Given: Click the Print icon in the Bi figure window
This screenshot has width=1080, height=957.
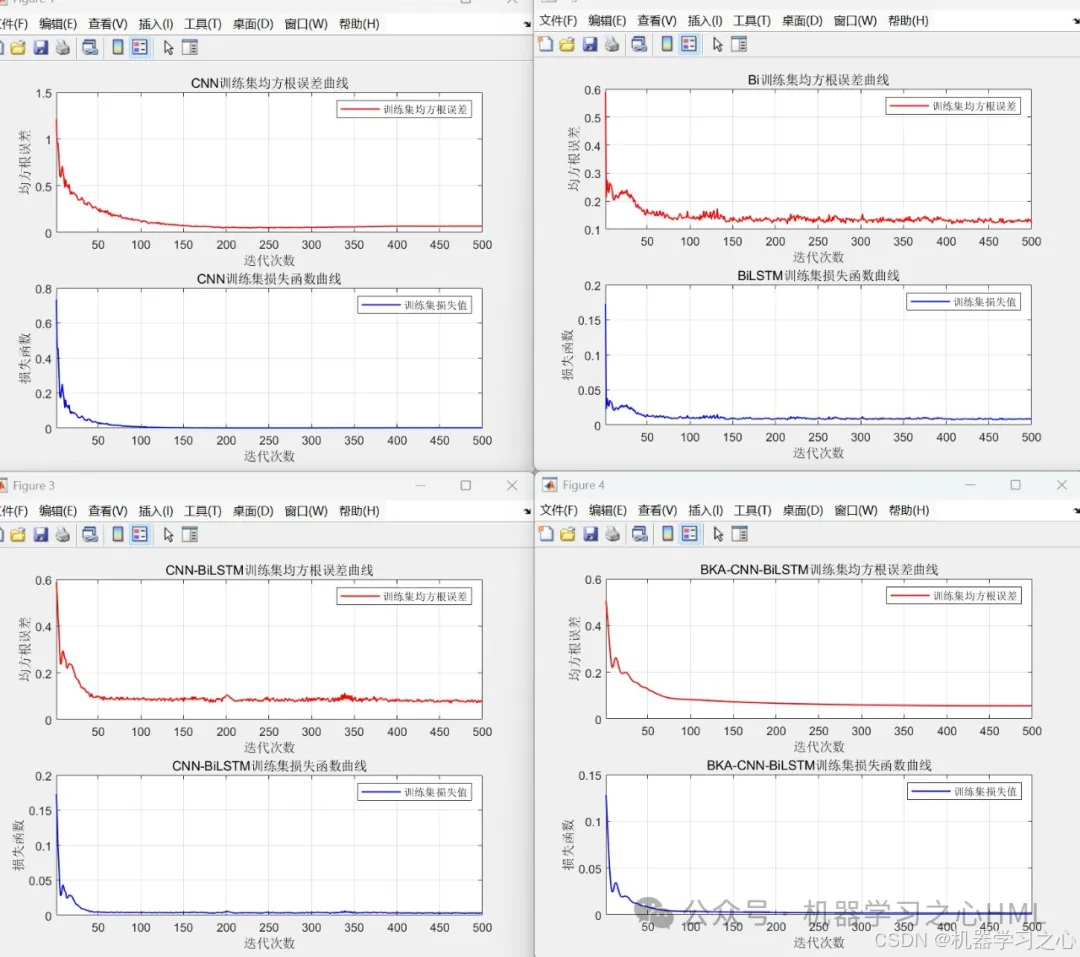Looking at the screenshot, I should pyautogui.click(x=612, y=44).
